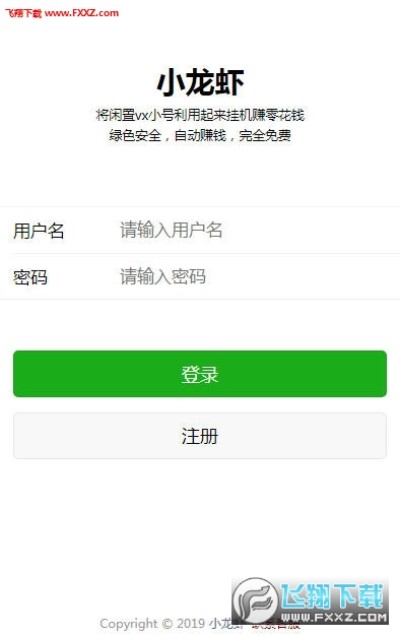Click the 密码 field label

coord(30,277)
